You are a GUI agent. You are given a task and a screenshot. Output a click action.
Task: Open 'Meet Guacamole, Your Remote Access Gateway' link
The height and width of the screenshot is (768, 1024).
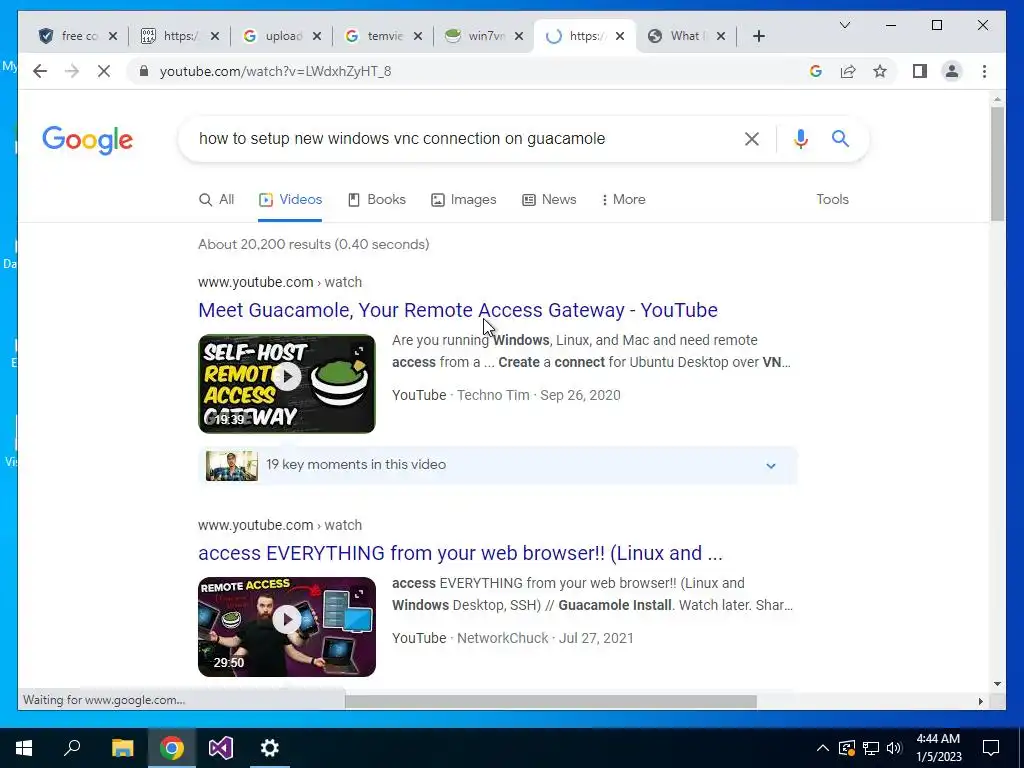click(x=458, y=310)
